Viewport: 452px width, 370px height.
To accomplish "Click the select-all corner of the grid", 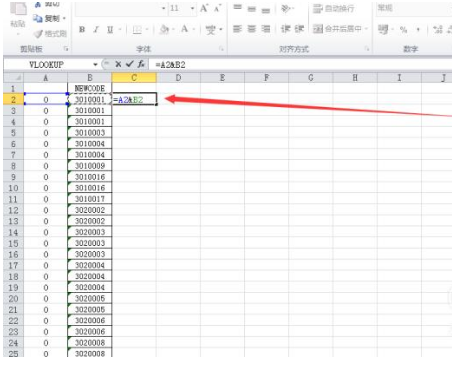I will [13, 78].
